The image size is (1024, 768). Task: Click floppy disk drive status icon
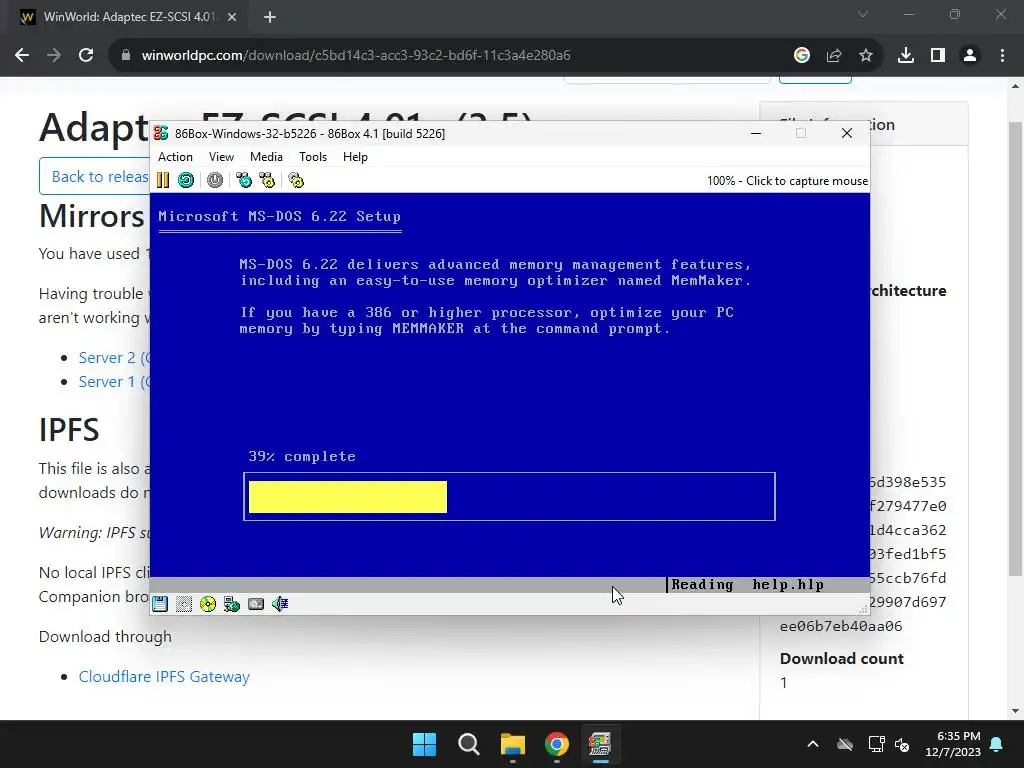click(160, 604)
